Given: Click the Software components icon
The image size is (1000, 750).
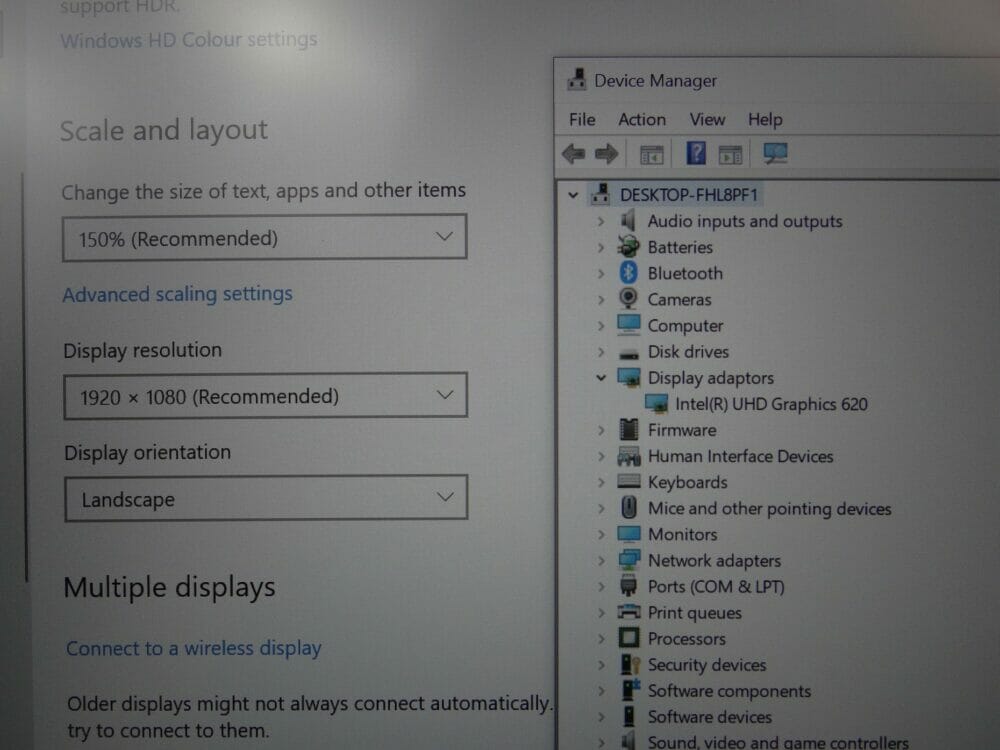Looking at the screenshot, I should [630, 690].
